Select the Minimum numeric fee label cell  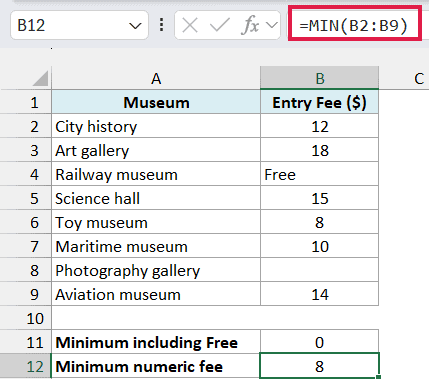tap(156, 366)
